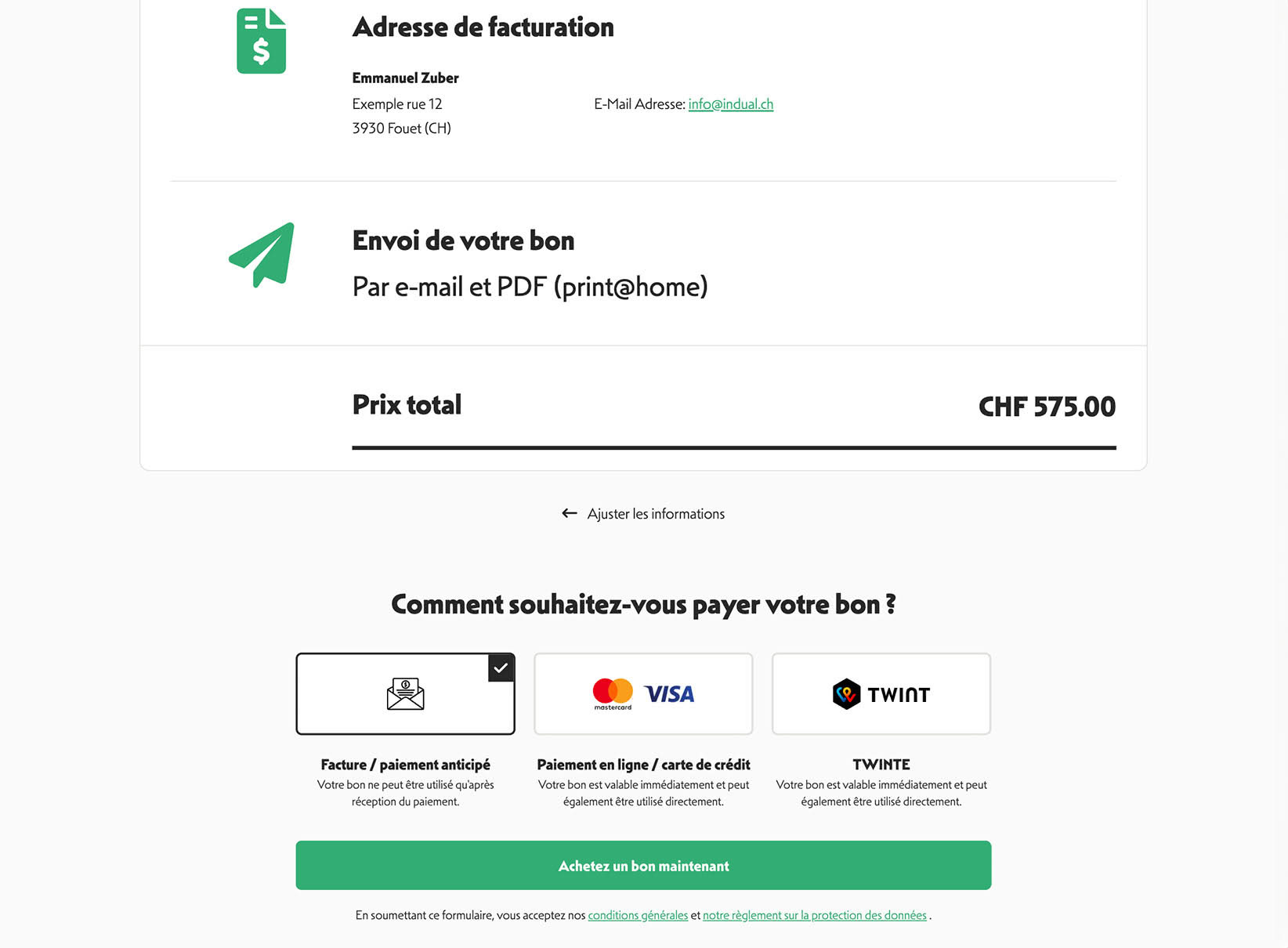1288x948 pixels.
Task: Click the Envoi de votre bon heading
Action: pyautogui.click(x=463, y=241)
